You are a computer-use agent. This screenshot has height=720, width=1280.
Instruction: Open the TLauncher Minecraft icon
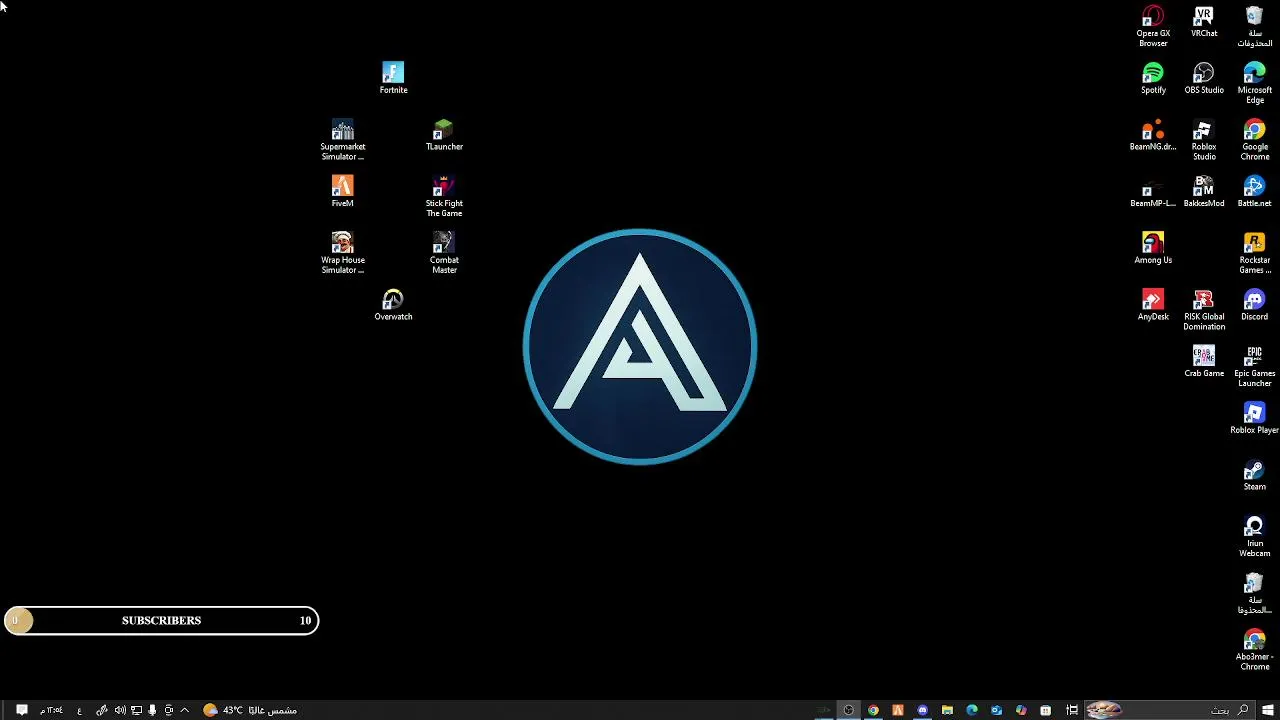point(444,135)
